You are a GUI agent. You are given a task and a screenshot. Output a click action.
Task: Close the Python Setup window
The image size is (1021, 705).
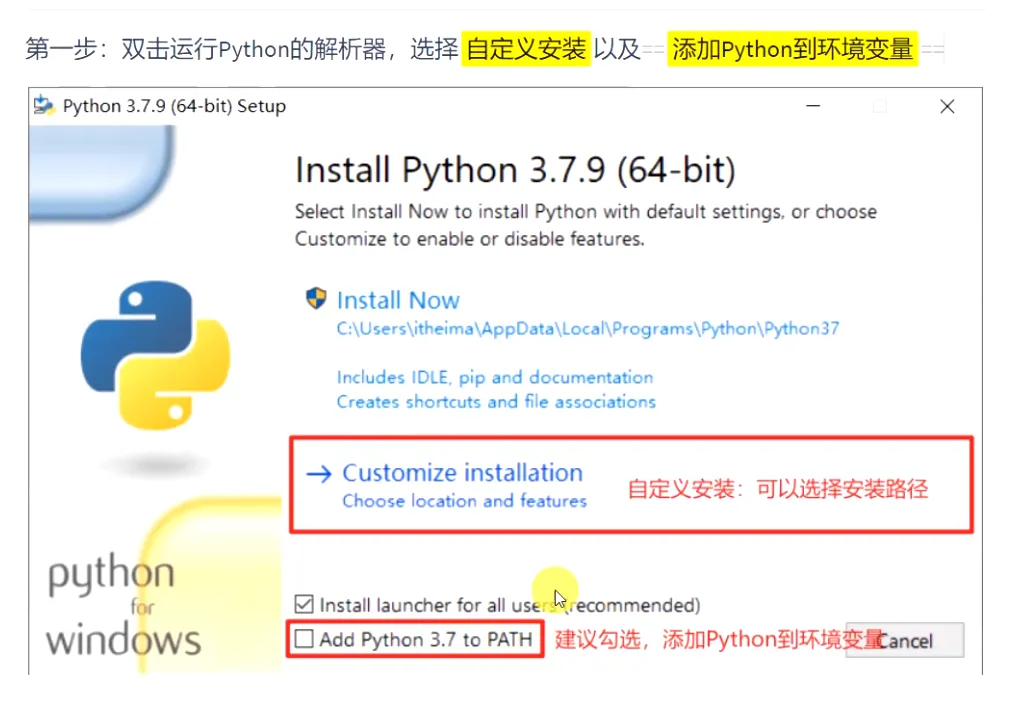coord(947,106)
